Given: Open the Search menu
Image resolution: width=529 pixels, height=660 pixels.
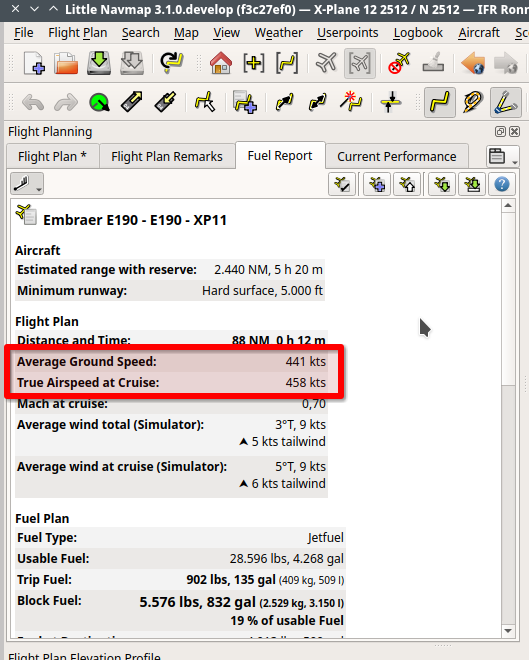Looking at the screenshot, I should pos(141,33).
